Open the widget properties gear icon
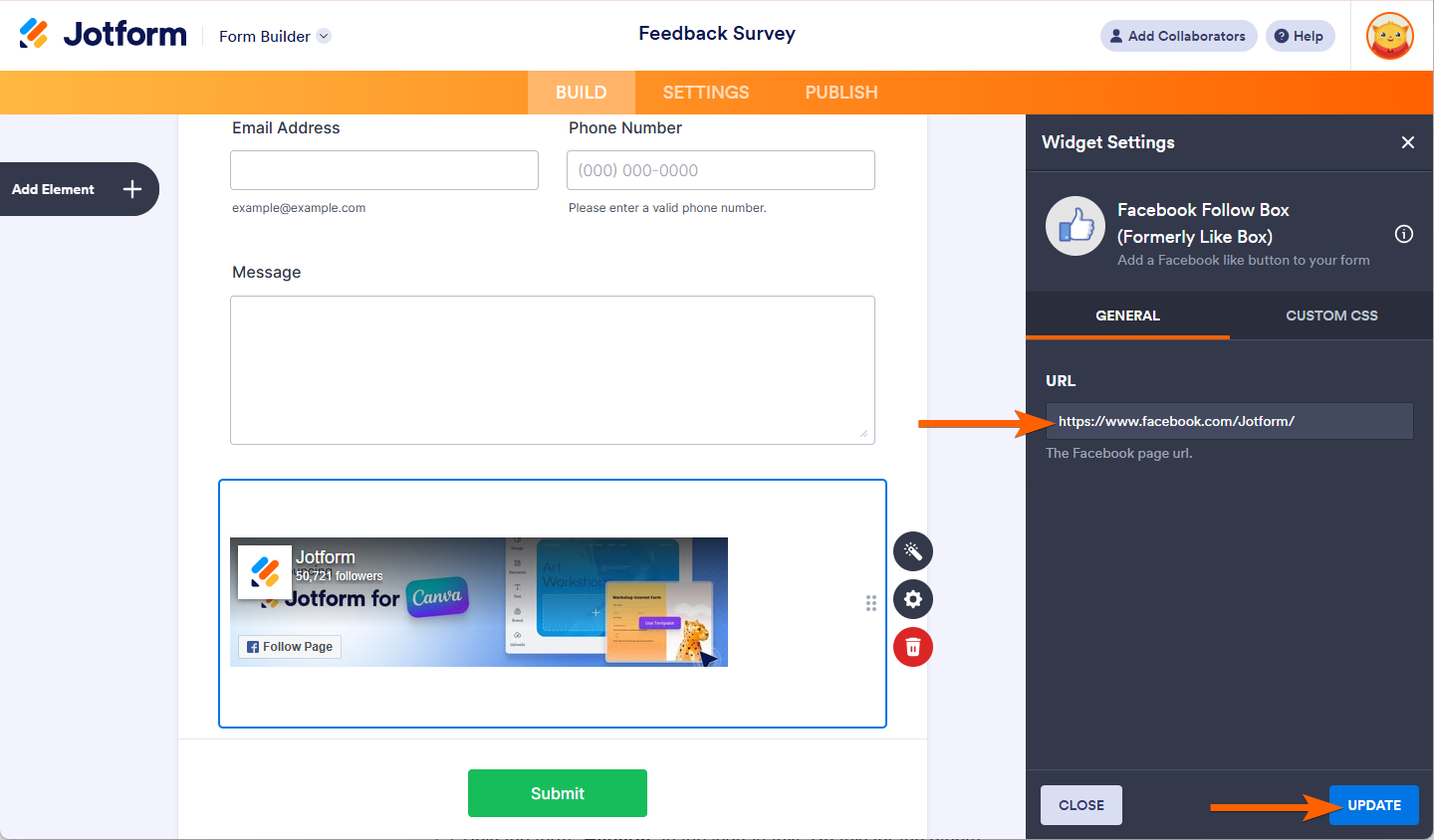Screen dimensions: 1434x840 (x=912, y=599)
